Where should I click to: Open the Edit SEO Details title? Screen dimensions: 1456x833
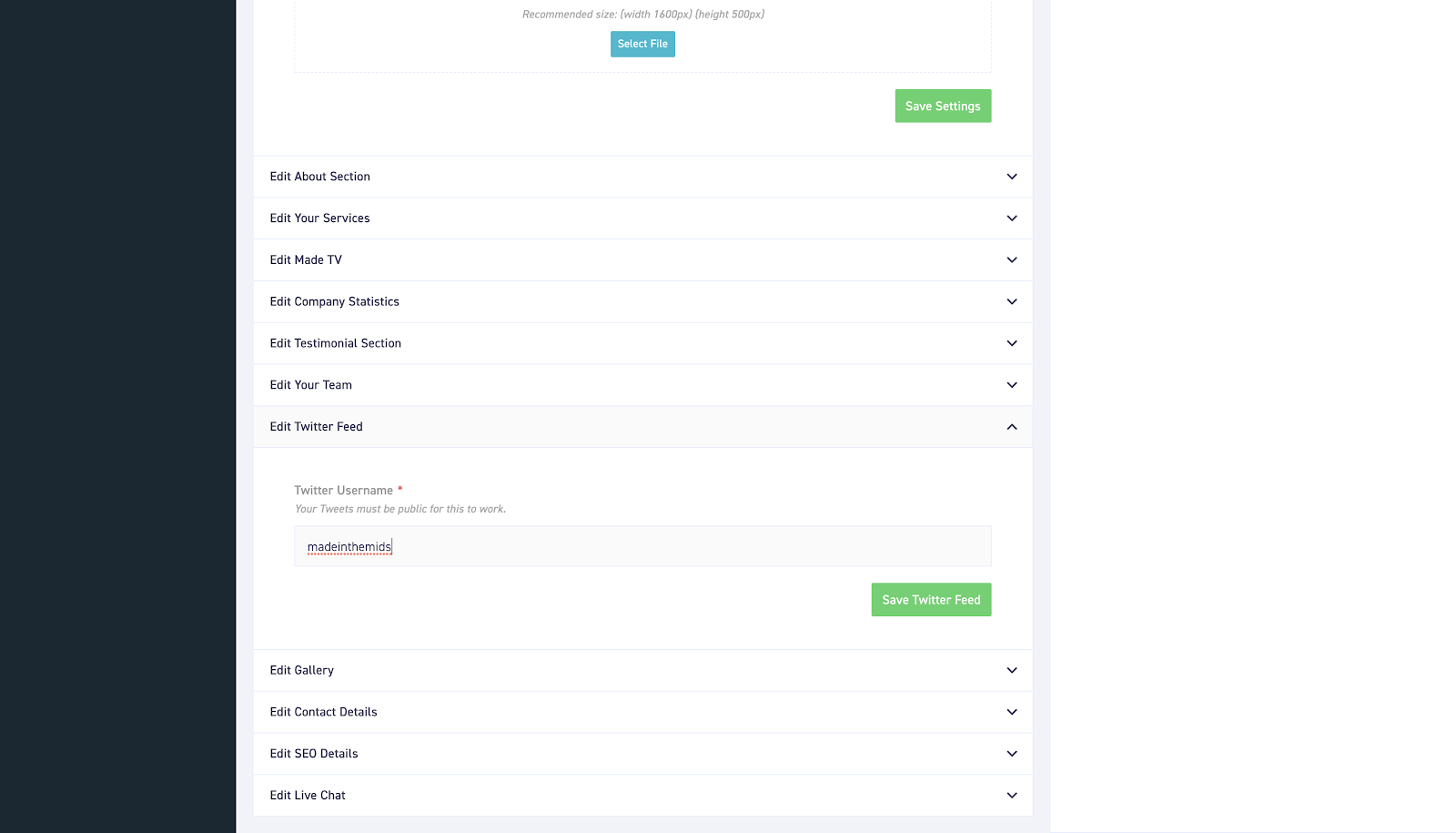point(314,754)
